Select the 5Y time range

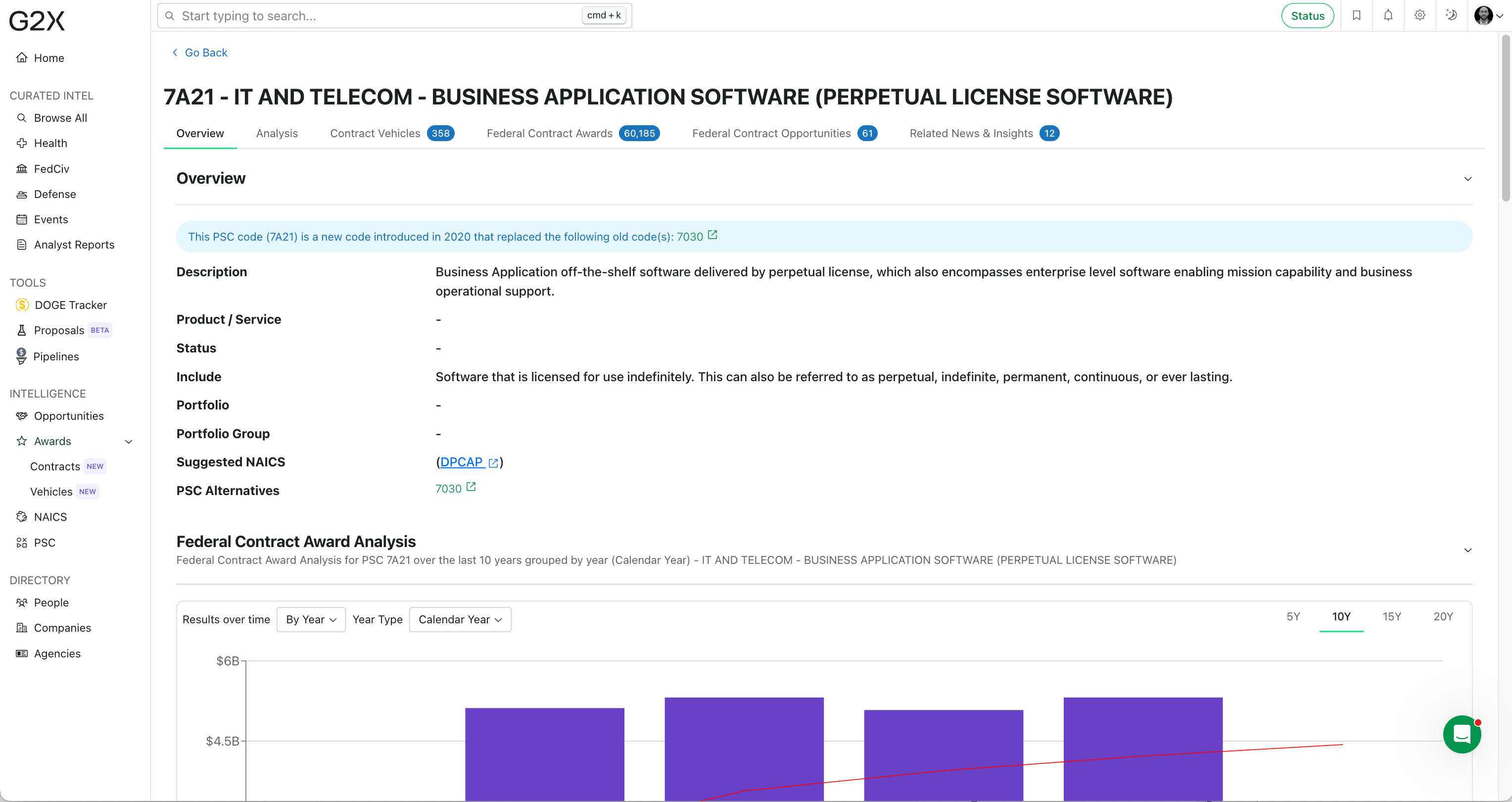click(1293, 616)
